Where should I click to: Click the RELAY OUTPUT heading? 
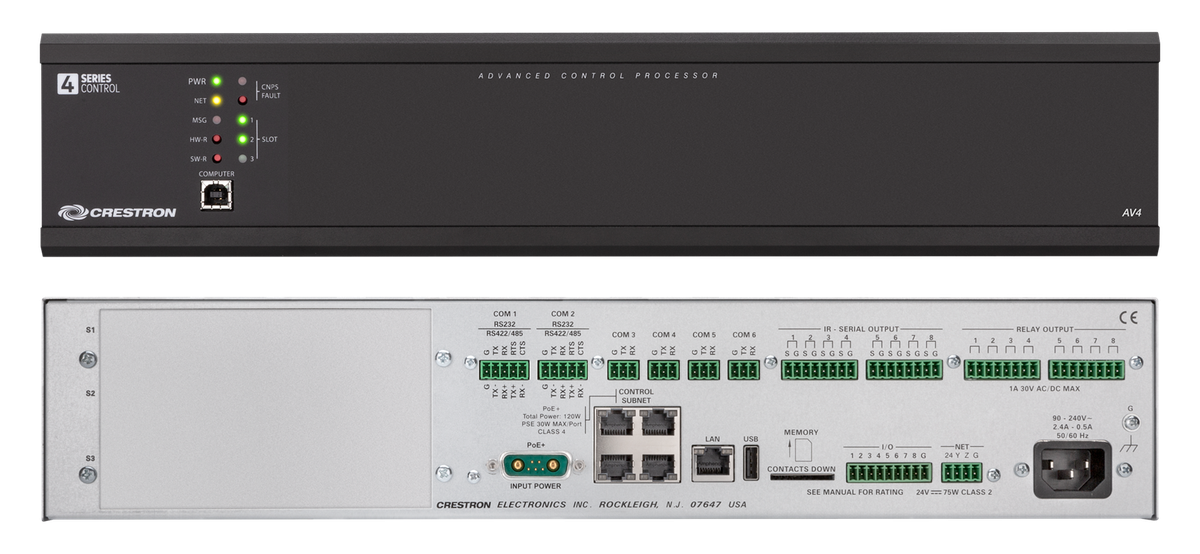point(1044,328)
